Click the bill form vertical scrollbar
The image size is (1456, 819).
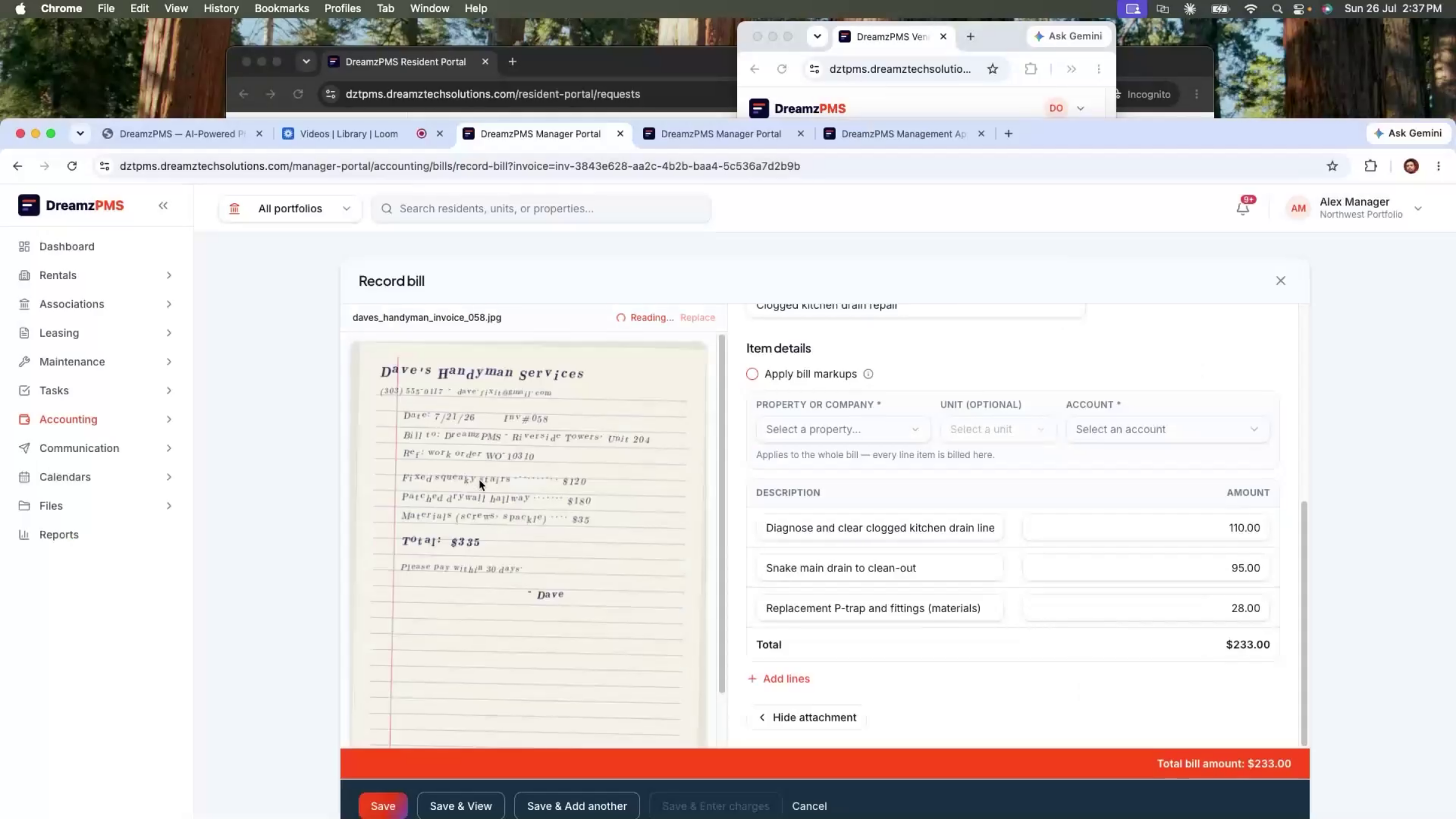pos(1304,624)
